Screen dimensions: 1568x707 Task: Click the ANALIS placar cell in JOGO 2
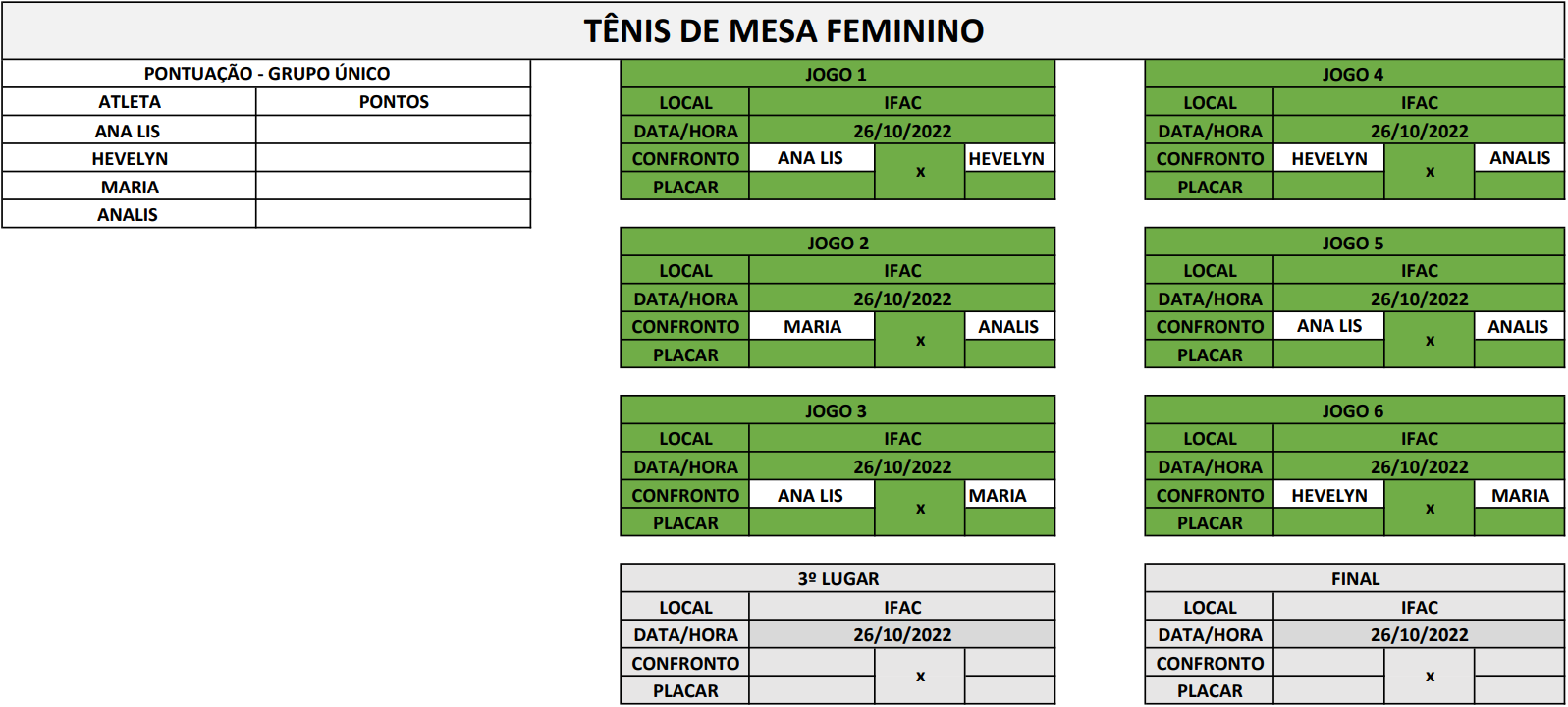coord(1008,354)
